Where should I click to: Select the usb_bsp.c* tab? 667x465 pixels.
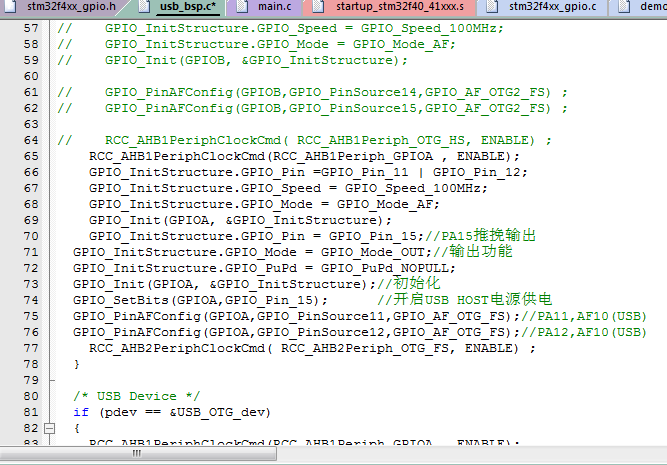click(x=188, y=7)
